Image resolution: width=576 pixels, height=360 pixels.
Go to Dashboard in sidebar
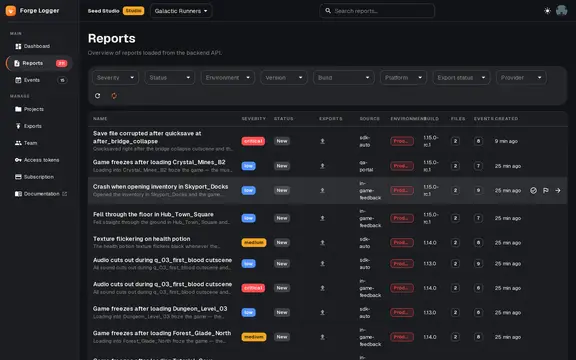tap(39, 46)
